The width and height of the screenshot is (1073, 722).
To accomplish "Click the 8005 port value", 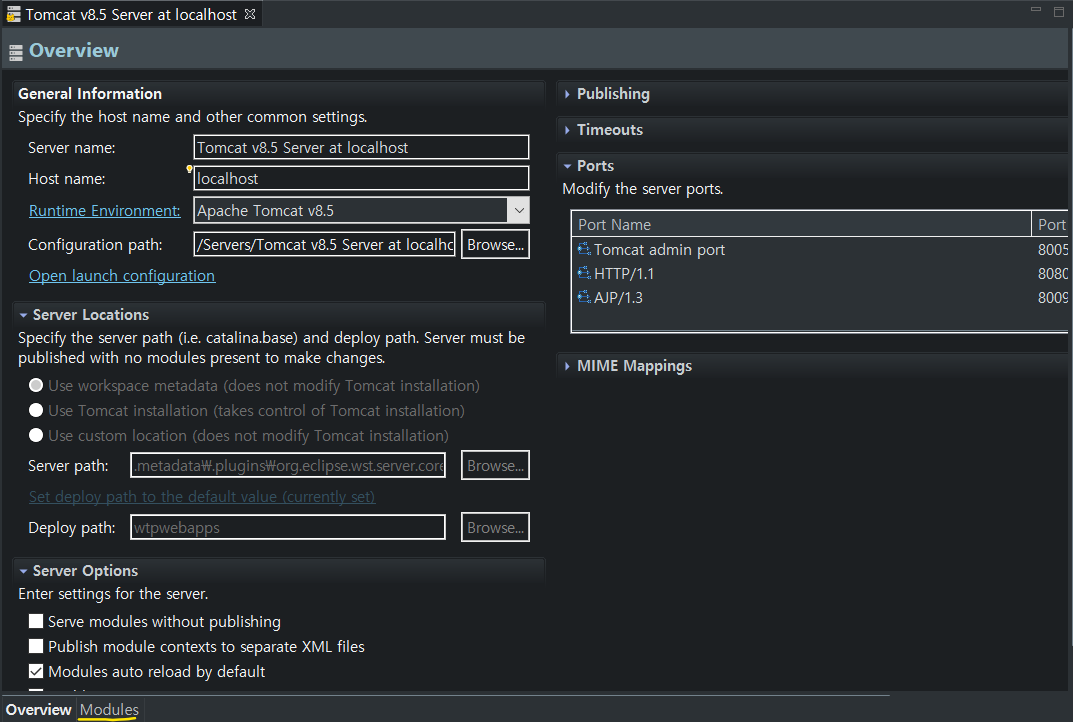I will coord(1052,250).
